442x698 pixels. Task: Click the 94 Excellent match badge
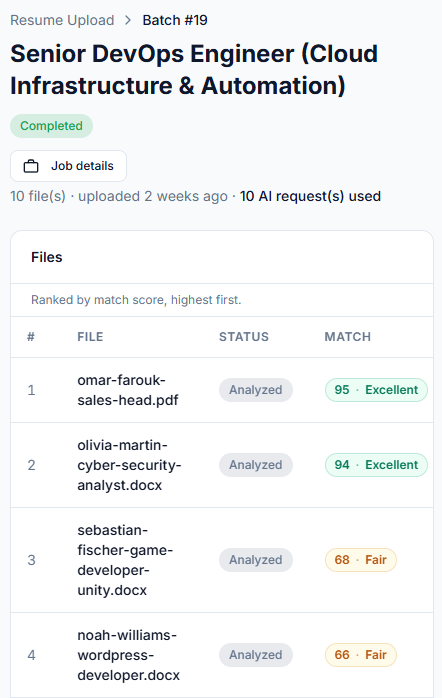pyautogui.click(x=376, y=465)
